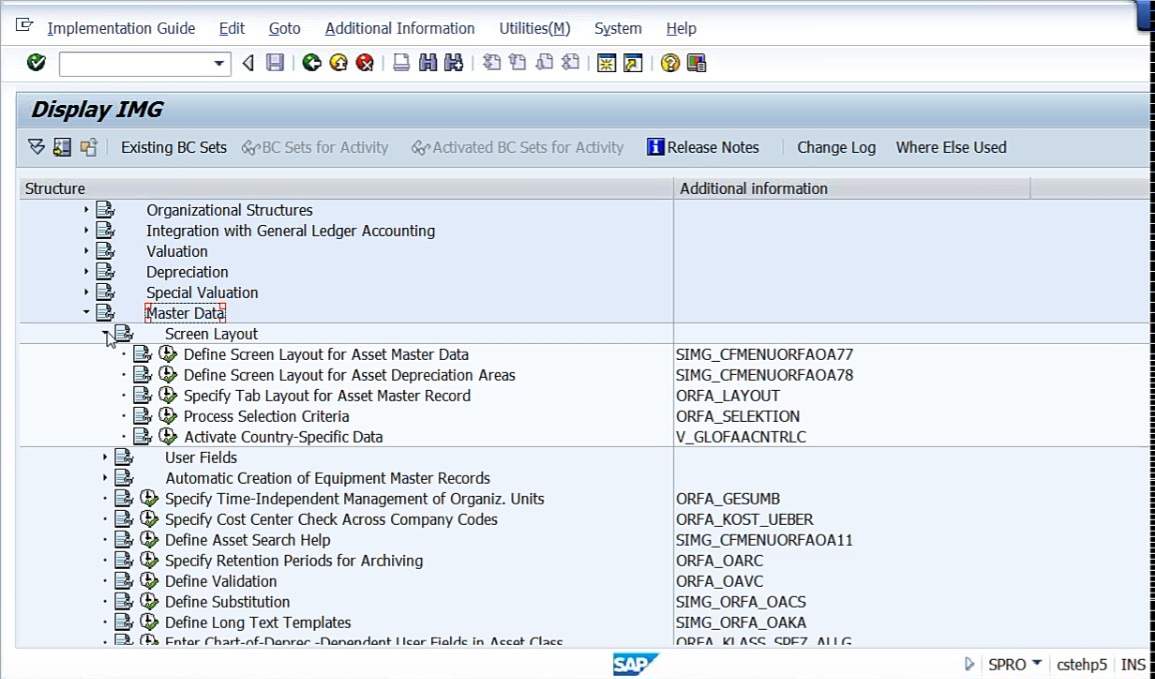Expand the Valuation node
Viewport: 1155px width, 679px height.
[85, 251]
